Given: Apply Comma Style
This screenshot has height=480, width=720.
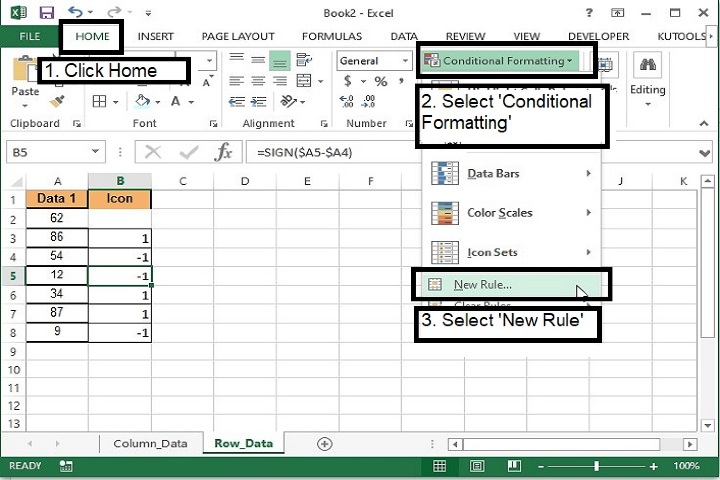Looking at the screenshot, I should pyautogui.click(x=401, y=81).
